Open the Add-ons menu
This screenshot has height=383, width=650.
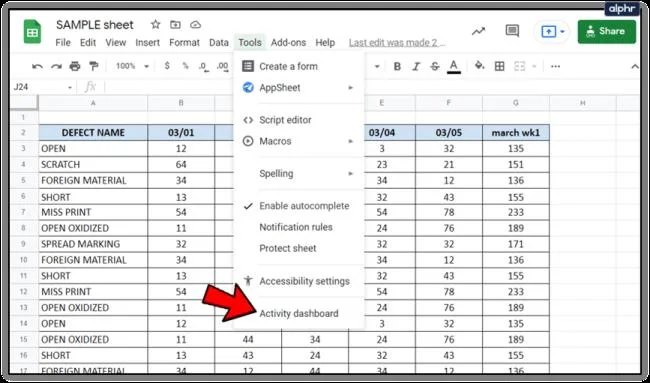[x=289, y=43]
